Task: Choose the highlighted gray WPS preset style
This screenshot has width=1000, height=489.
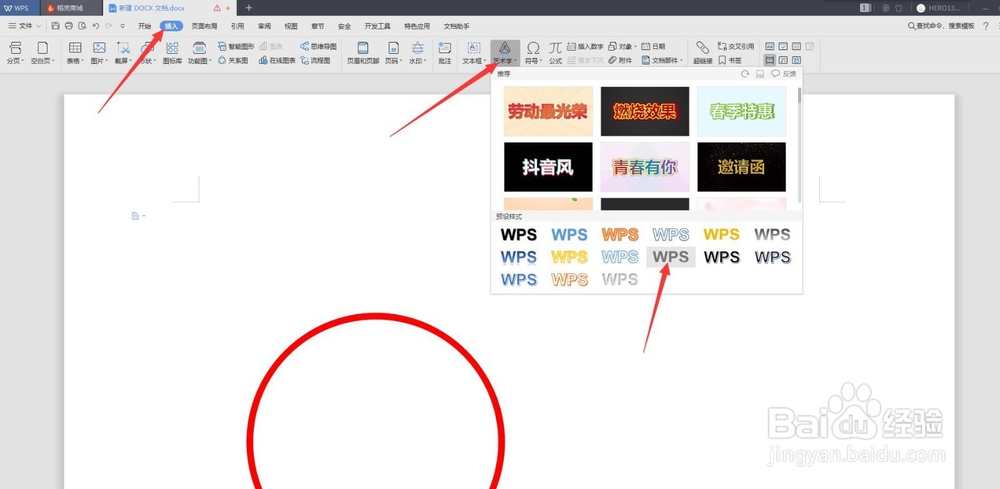Action: coord(671,257)
